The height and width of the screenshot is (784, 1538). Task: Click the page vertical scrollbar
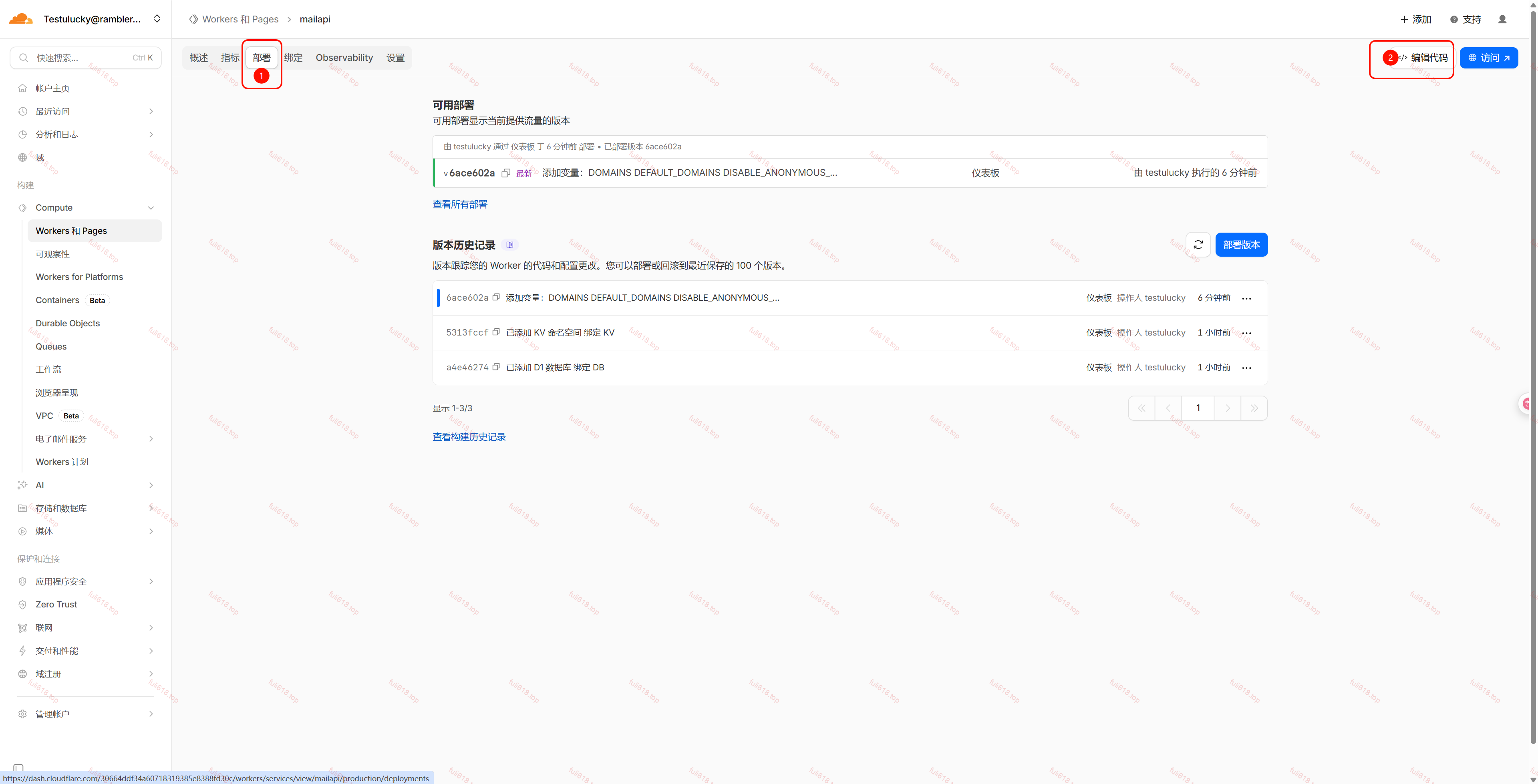(x=1533, y=376)
